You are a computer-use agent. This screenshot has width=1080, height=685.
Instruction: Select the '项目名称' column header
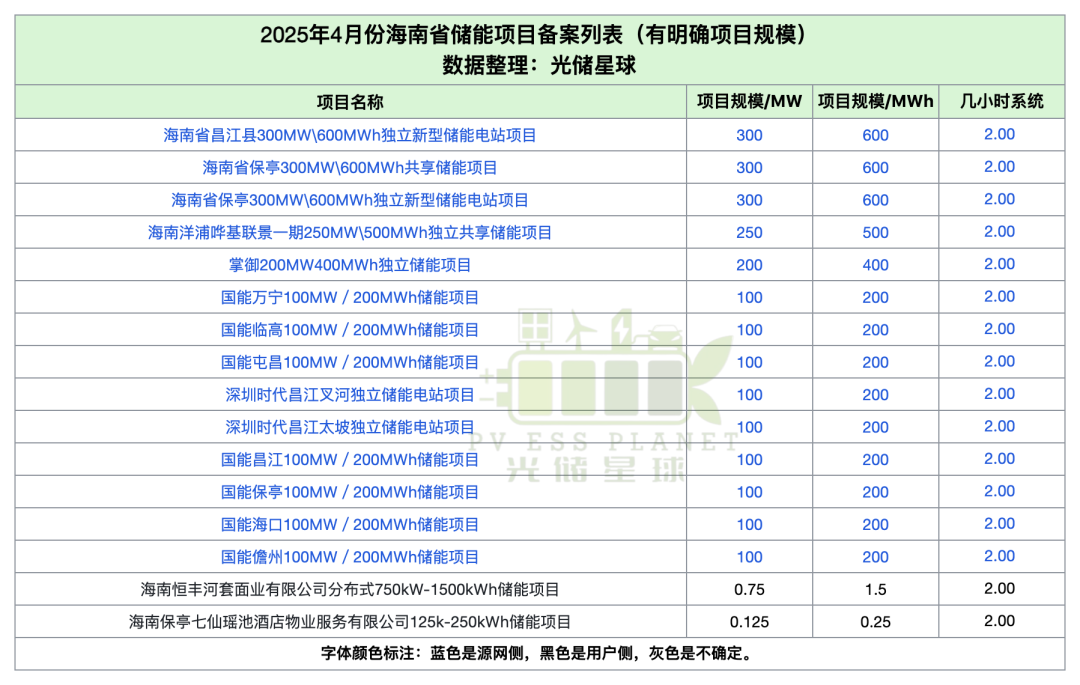tap(350, 102)
